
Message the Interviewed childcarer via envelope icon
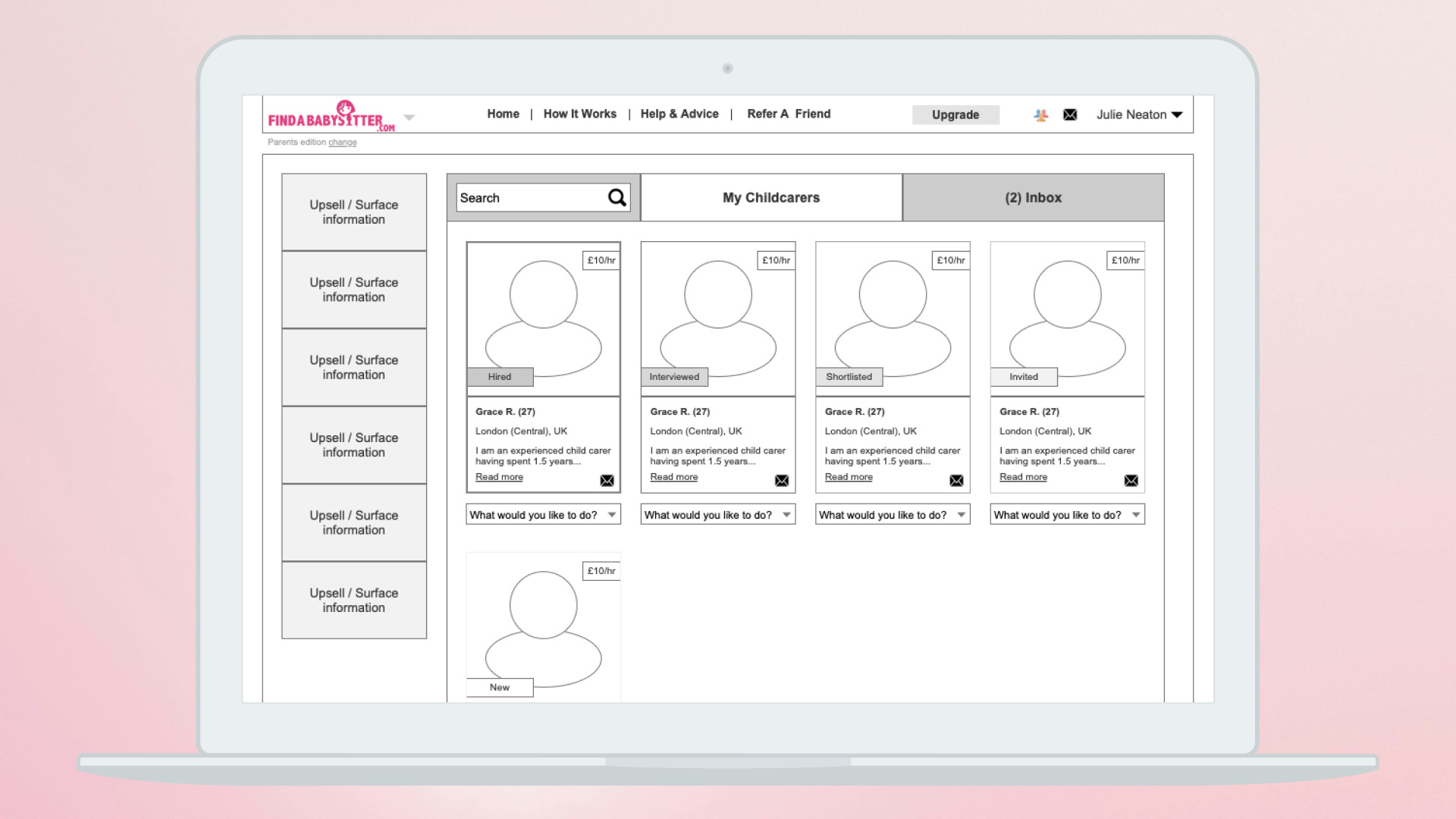782,481
